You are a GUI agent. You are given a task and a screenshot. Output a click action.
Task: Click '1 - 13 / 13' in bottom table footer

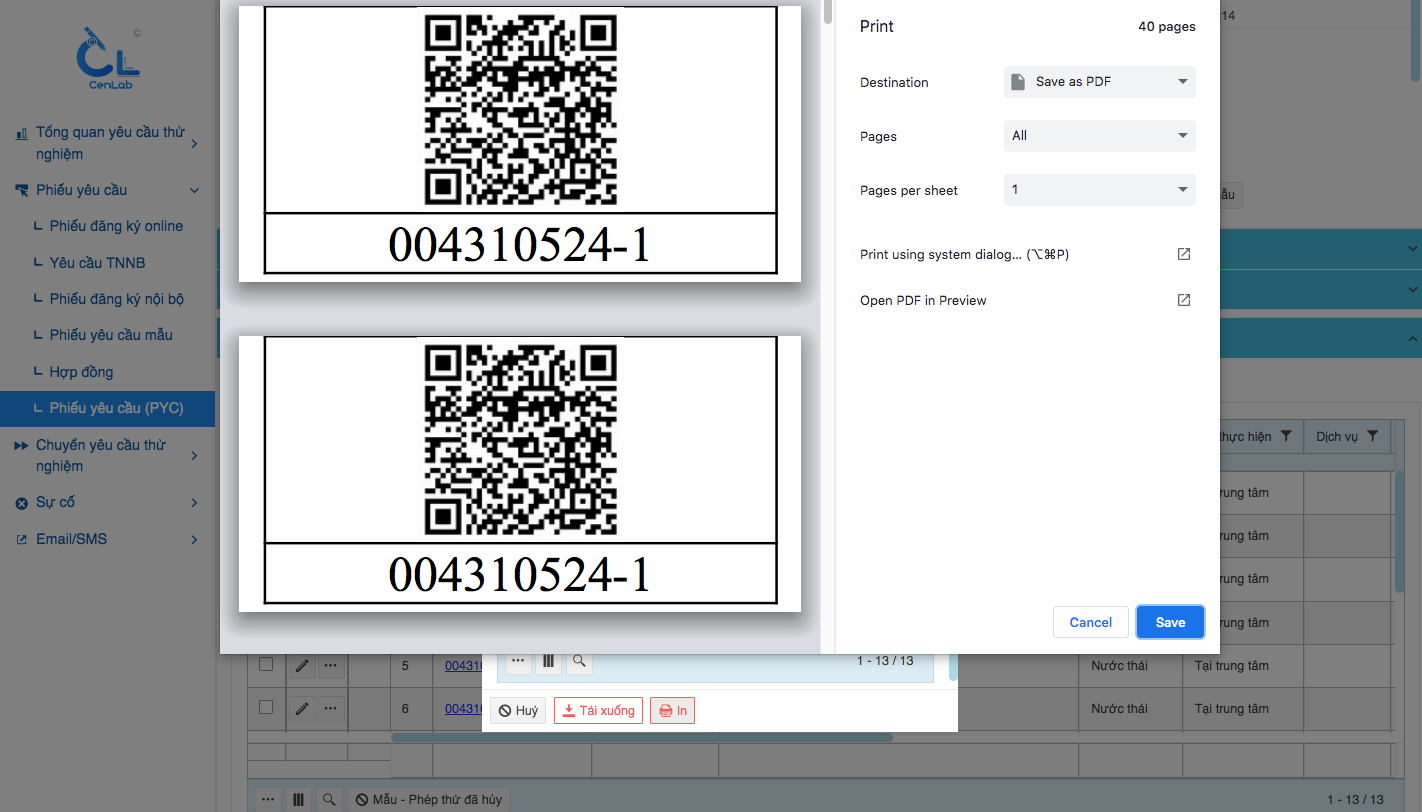pyautogui.click(x=1355, y=800)
